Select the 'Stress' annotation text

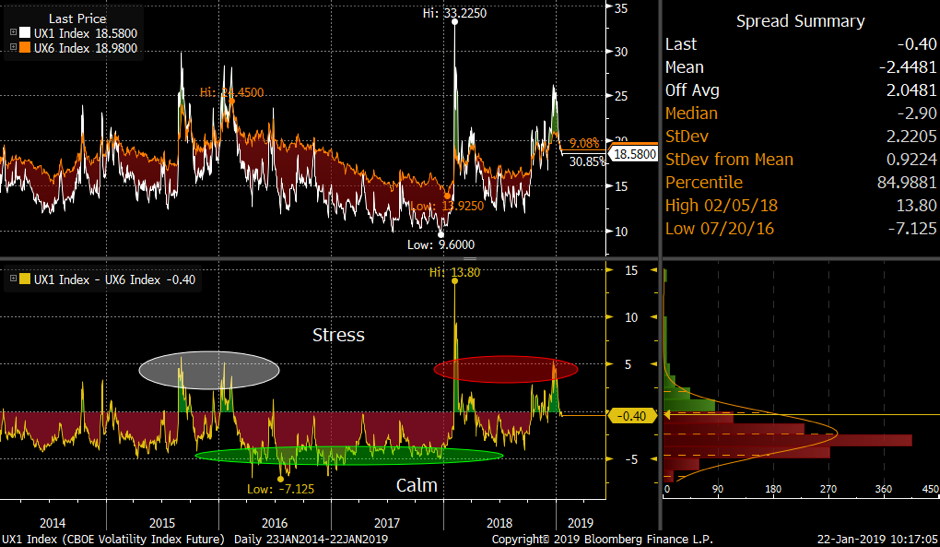(x=338, y=335)
